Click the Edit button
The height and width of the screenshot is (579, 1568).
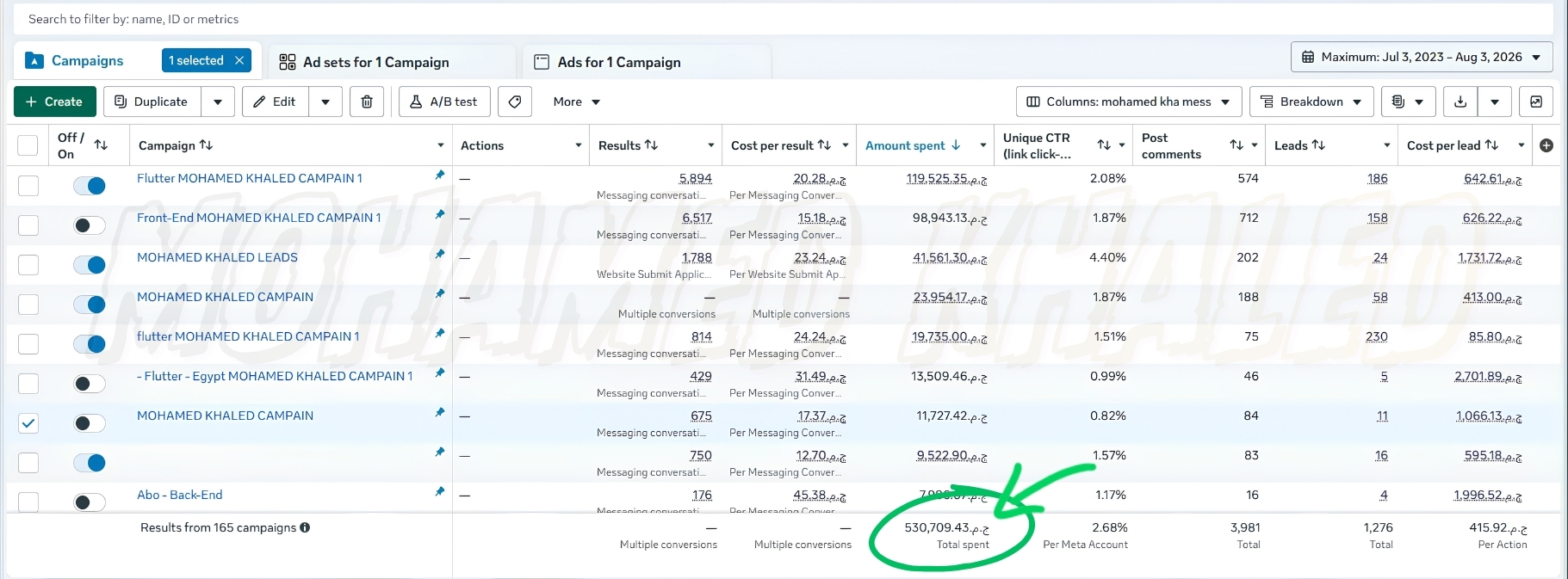(x=276, y=102)
